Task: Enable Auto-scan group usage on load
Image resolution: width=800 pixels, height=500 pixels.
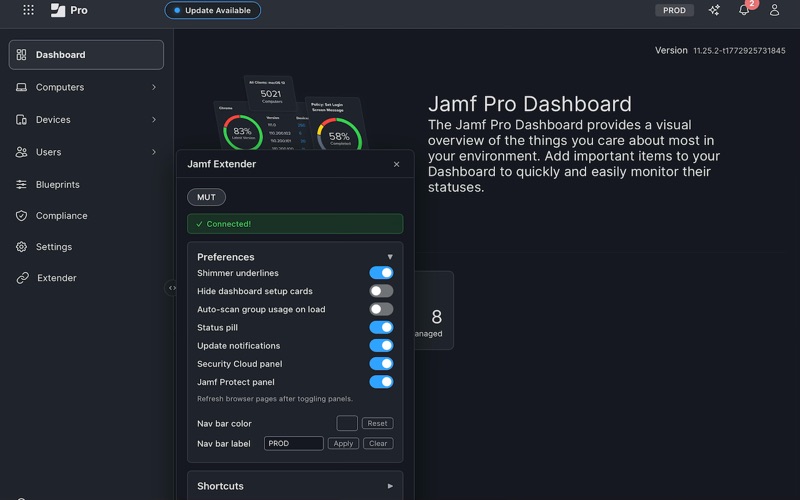Action: coord(381,309)
